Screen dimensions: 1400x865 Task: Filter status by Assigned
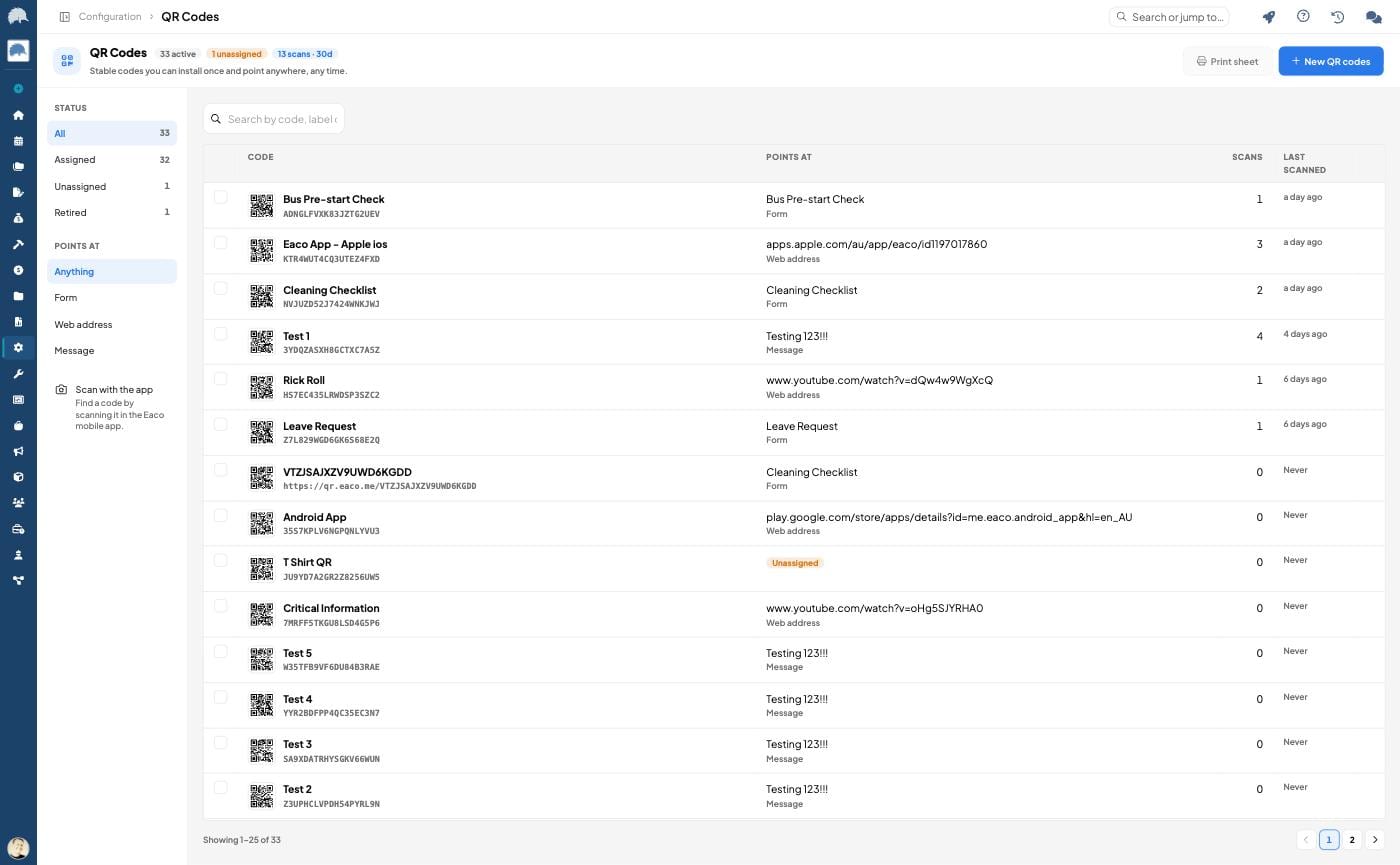(x=112, y=160)
